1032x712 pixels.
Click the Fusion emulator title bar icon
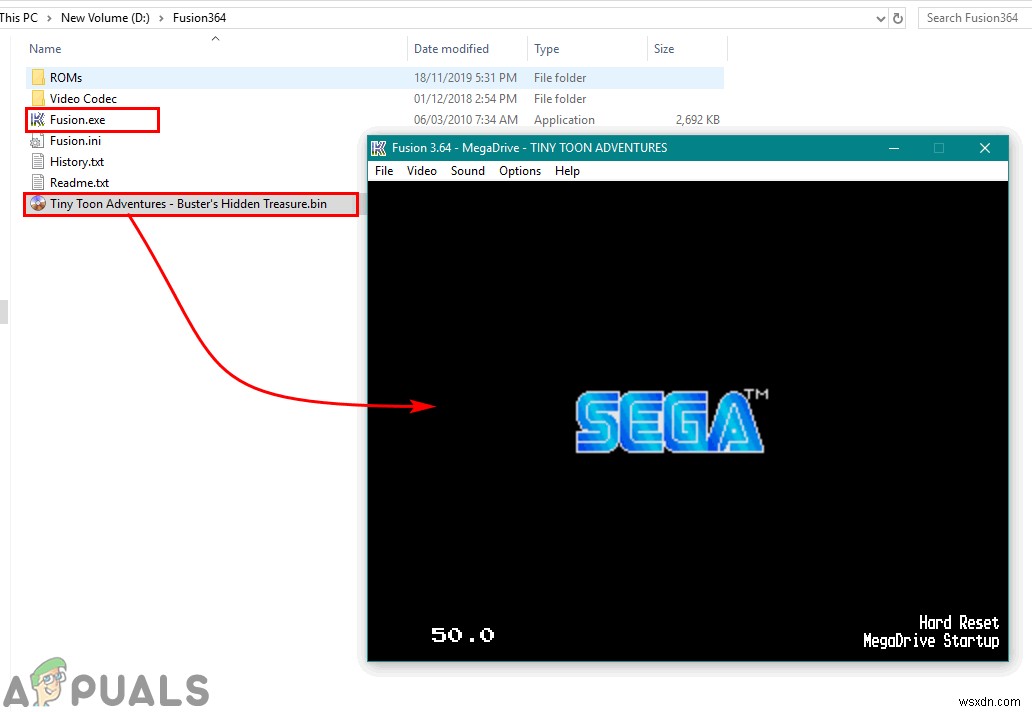pyautogui.click(x=379, y=147)
